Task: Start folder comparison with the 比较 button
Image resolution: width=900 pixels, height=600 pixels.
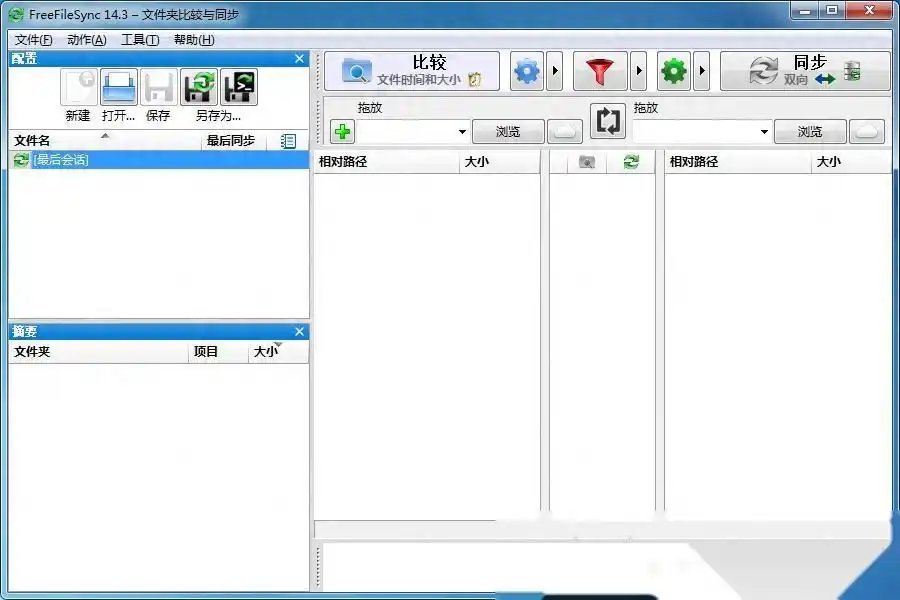Action: click(409, 70)
